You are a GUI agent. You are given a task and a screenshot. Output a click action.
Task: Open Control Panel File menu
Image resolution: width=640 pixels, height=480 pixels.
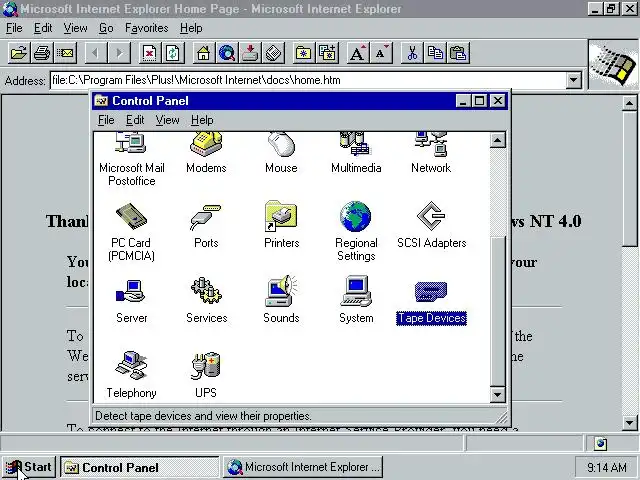pos(106,120)
